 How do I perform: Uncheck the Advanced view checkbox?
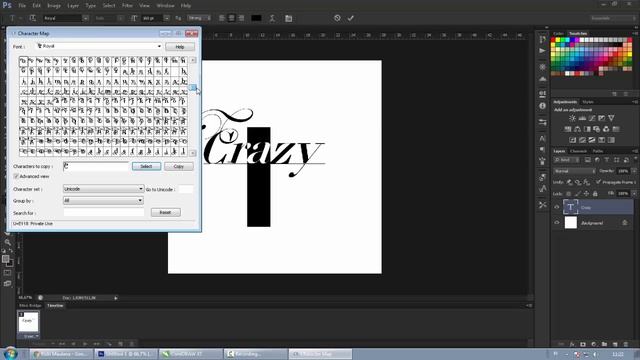(16, 176)
